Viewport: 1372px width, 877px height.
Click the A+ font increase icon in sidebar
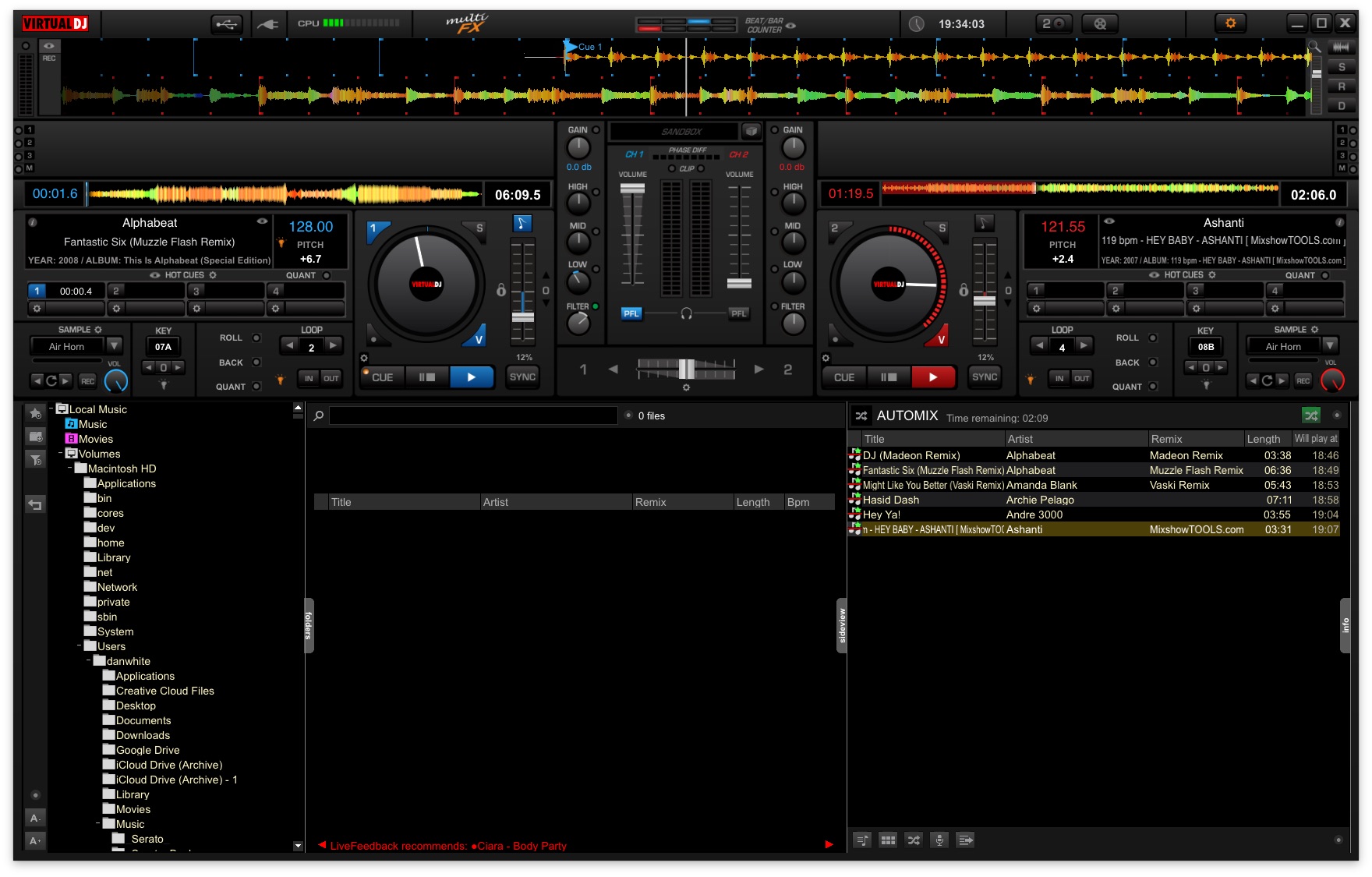[35, 840]
